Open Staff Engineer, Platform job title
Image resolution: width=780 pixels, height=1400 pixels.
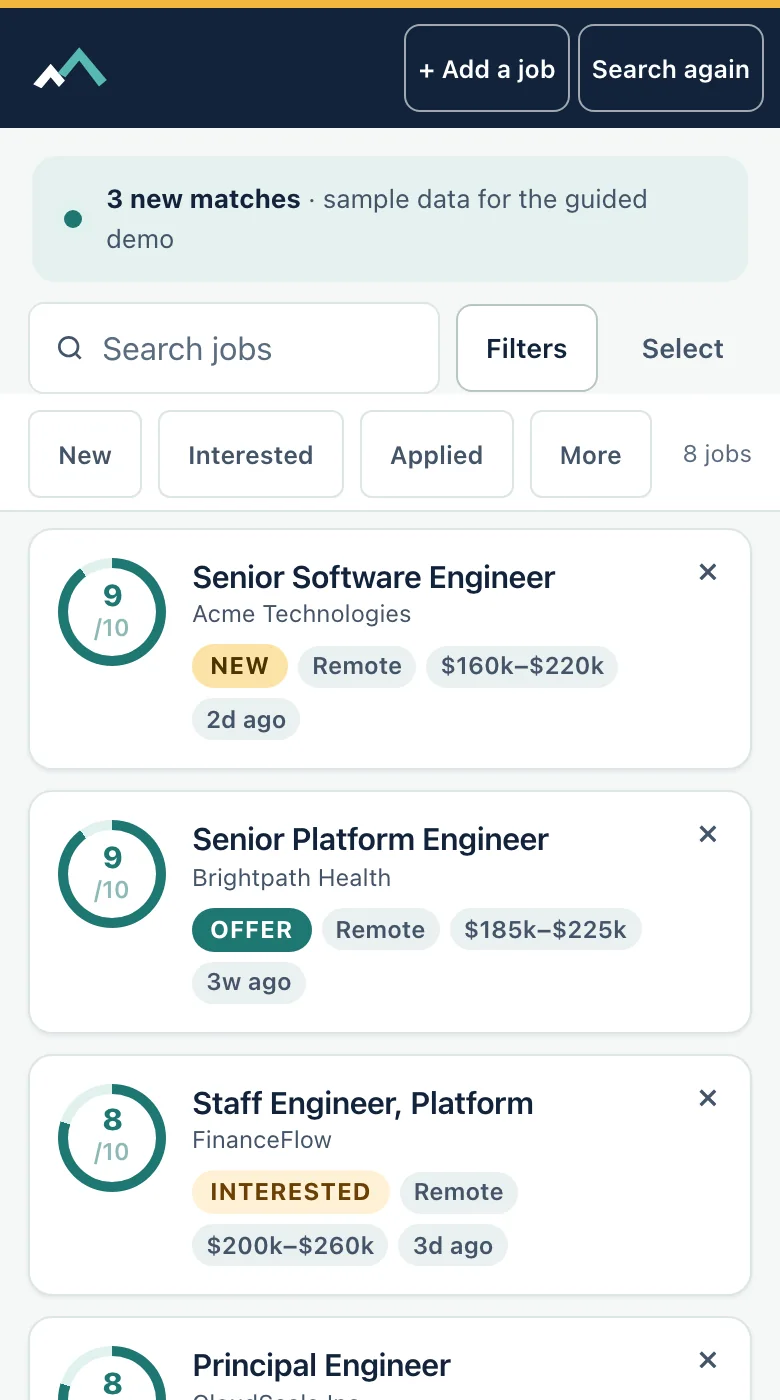pyautogui.click(x=362, y=1103)
